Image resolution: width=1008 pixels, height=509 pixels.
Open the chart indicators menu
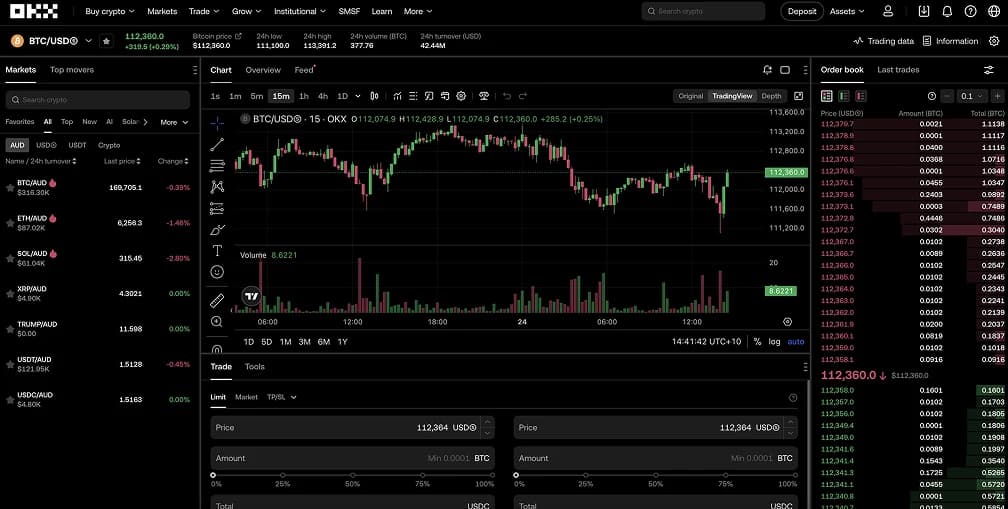pos(397,96)
